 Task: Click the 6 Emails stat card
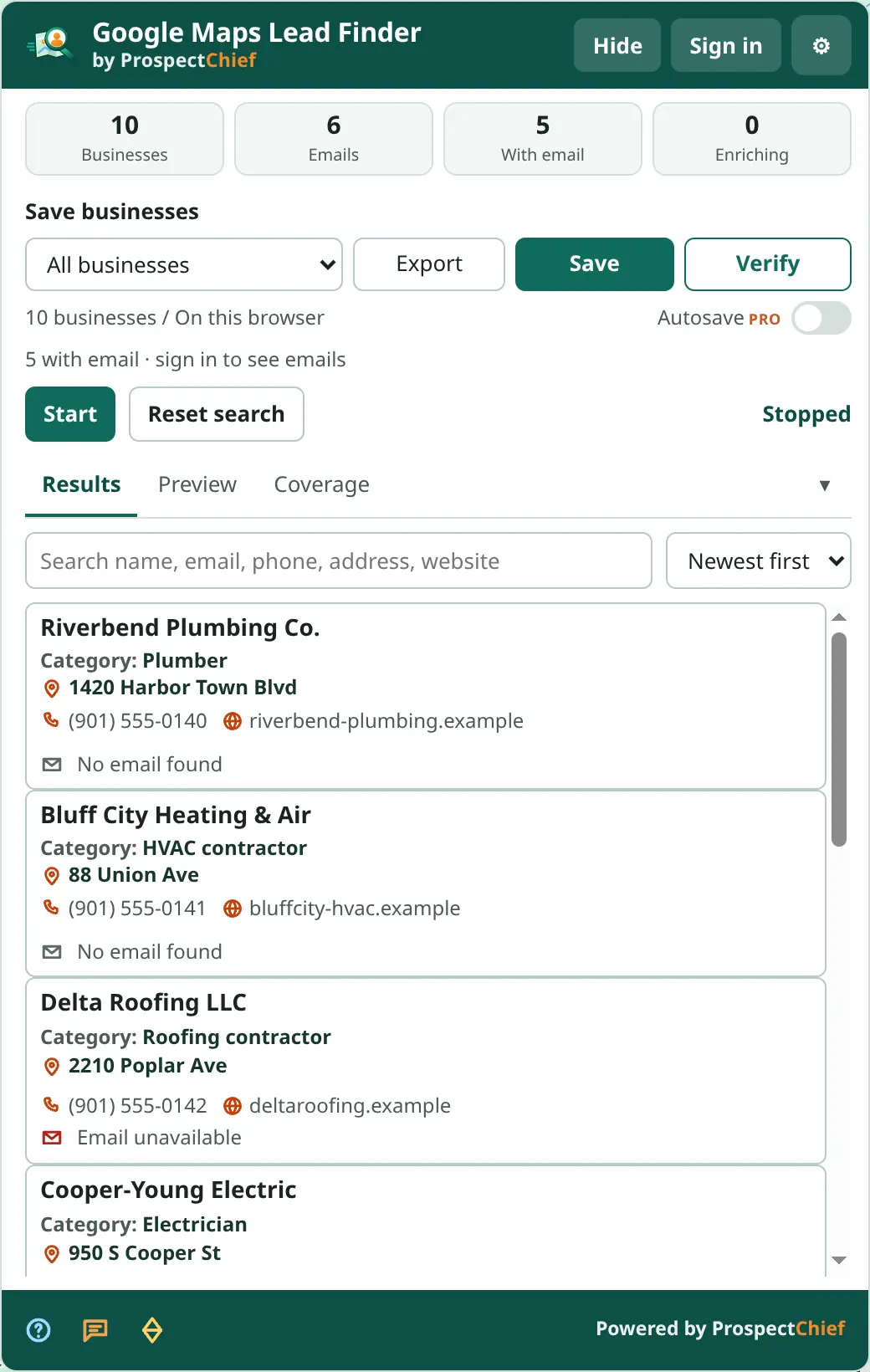coord(334,139)
